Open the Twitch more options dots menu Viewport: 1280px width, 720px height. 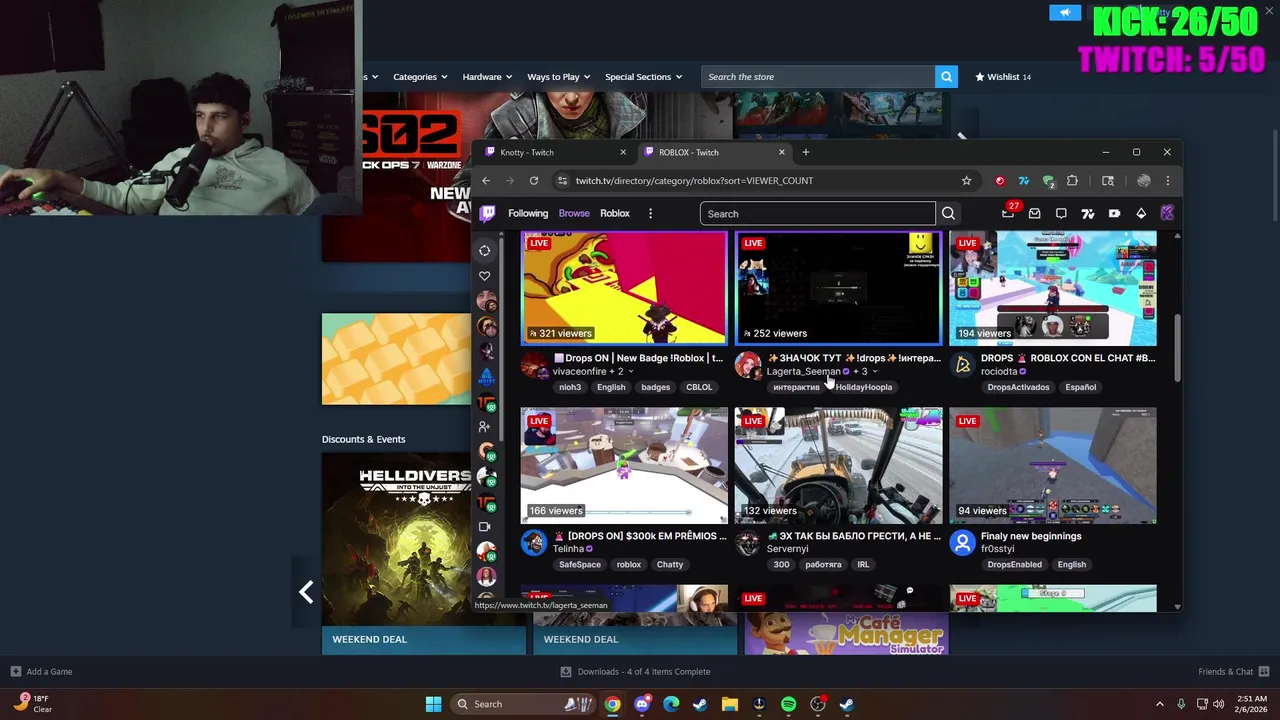click(650, 213)
